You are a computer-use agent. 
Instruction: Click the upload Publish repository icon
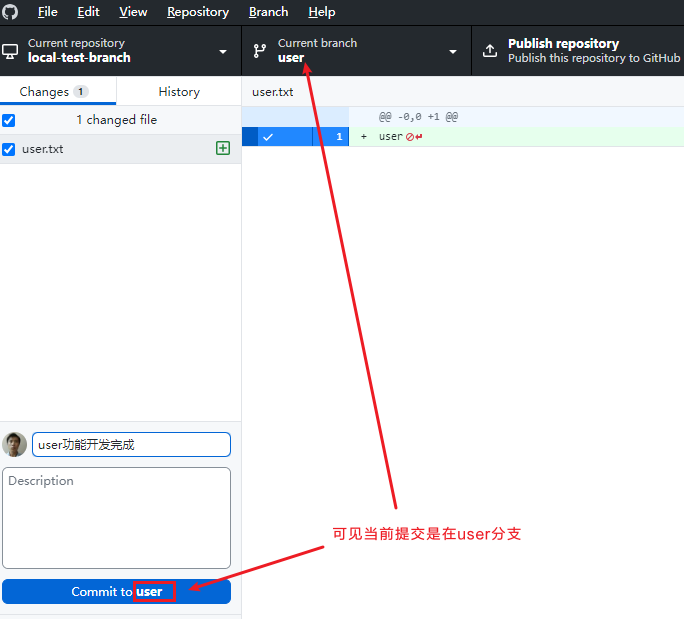pos(489,51)
